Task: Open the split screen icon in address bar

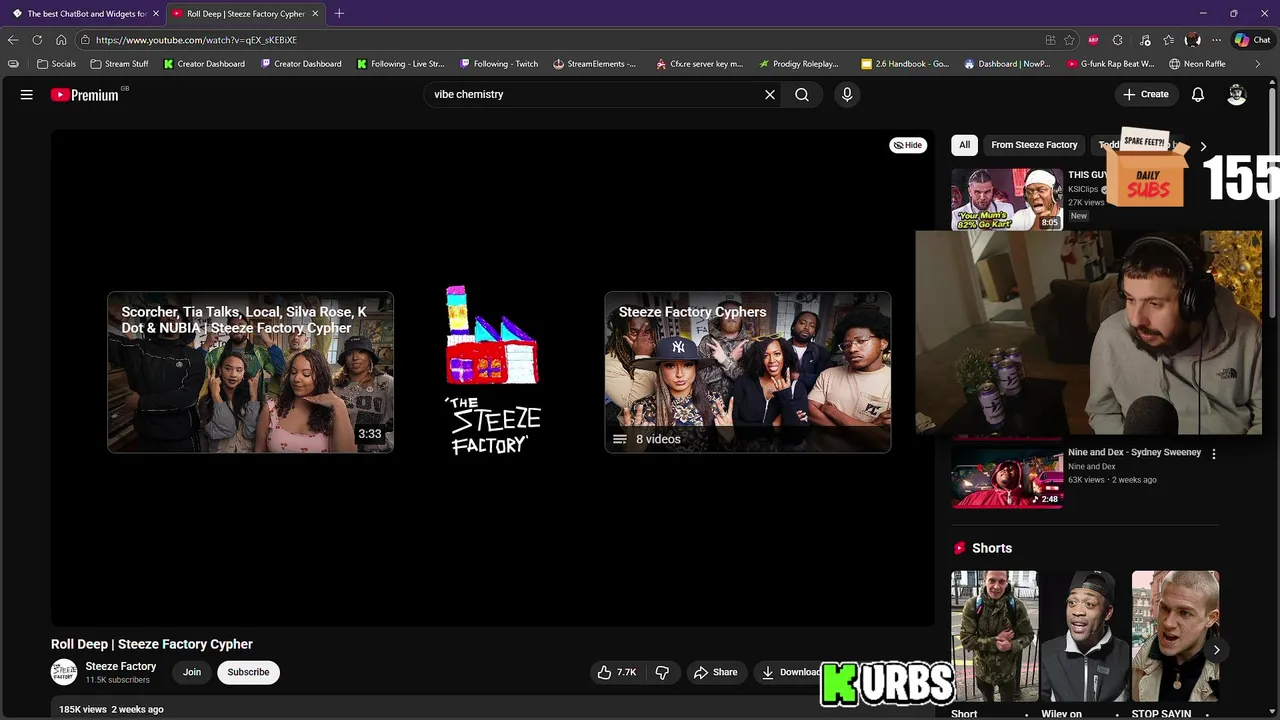Action: tap(1050, 40)
